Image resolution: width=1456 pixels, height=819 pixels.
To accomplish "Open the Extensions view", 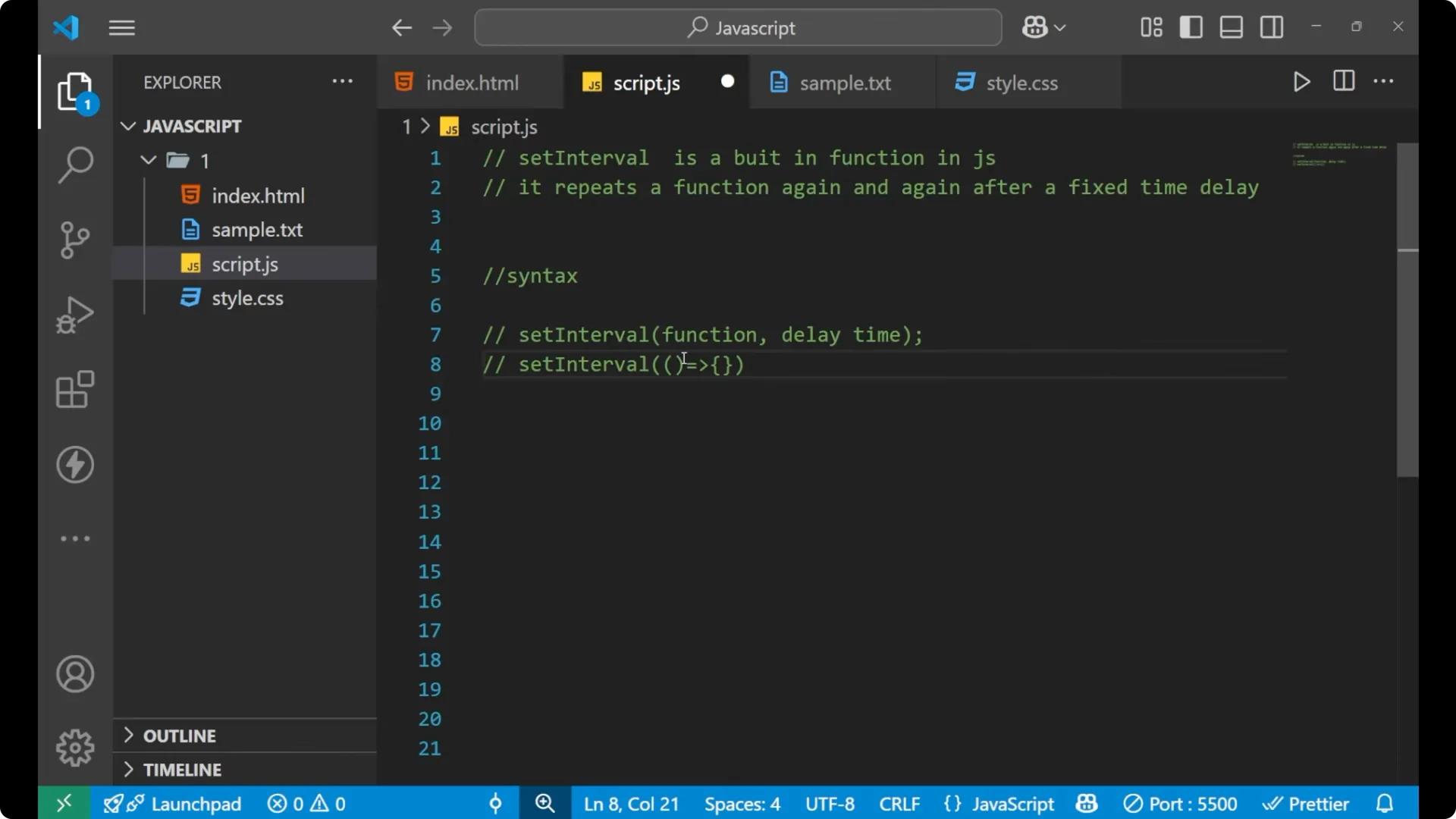I will click(x=75, y=389).
